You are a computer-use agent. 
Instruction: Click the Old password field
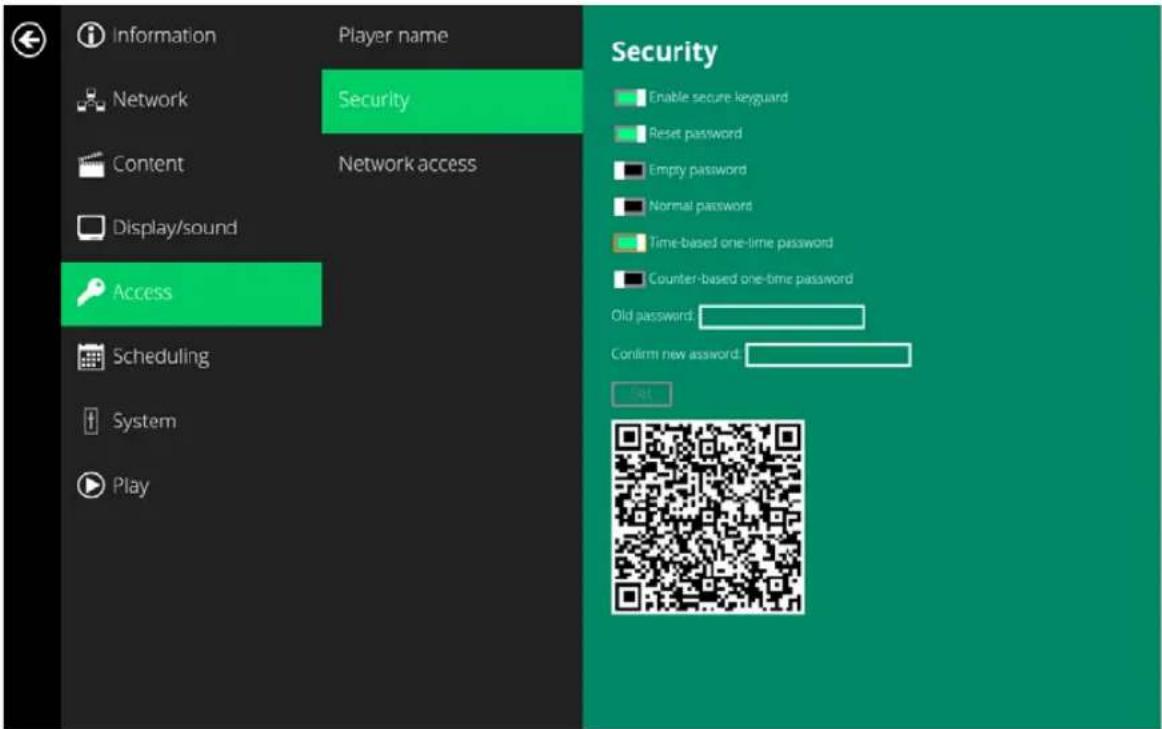pyautogui.click(x=782, y=317)
